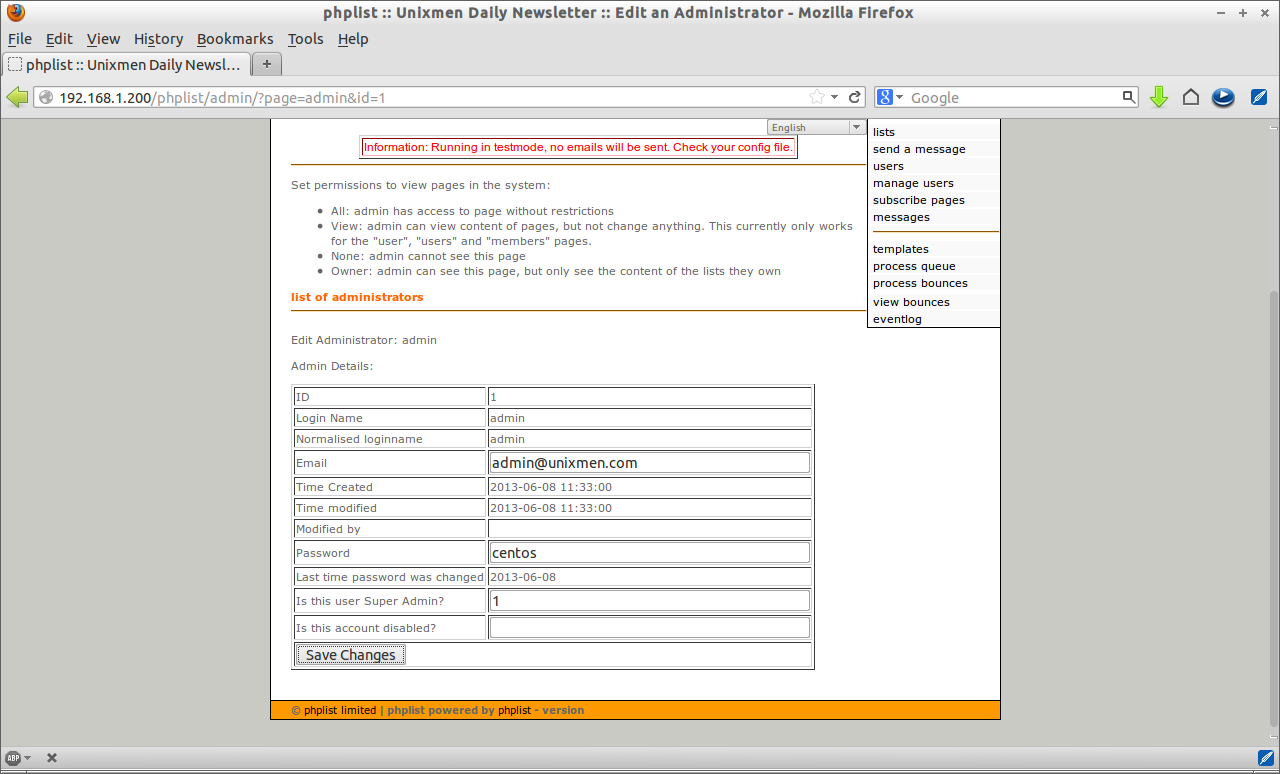Open the History menu

(x=158, y=39)
